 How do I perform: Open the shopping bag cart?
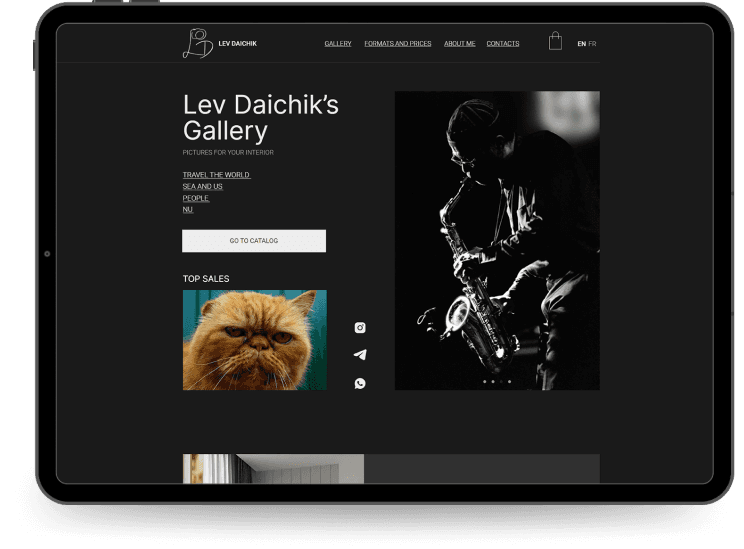click(555, 41)
